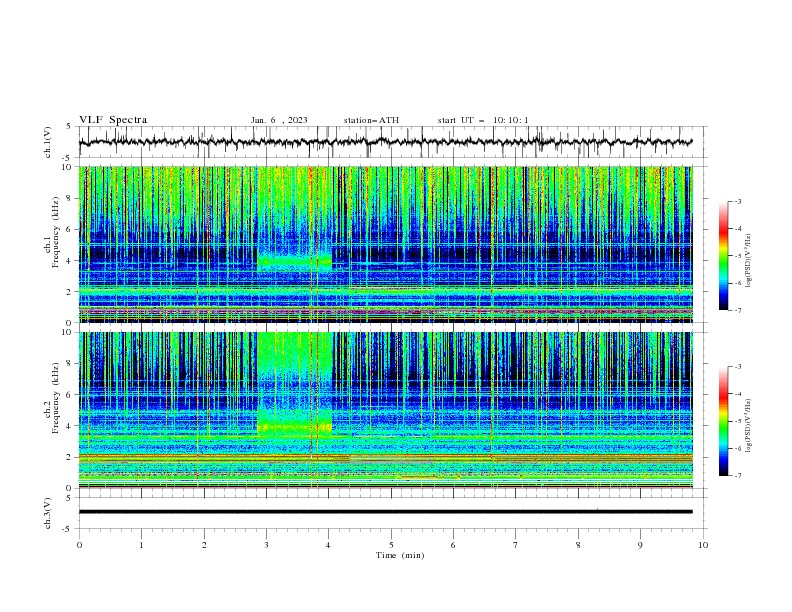Click the "4" kHz tick of ch.1 spectrogram
792x612 pixels.
[70, 261]
